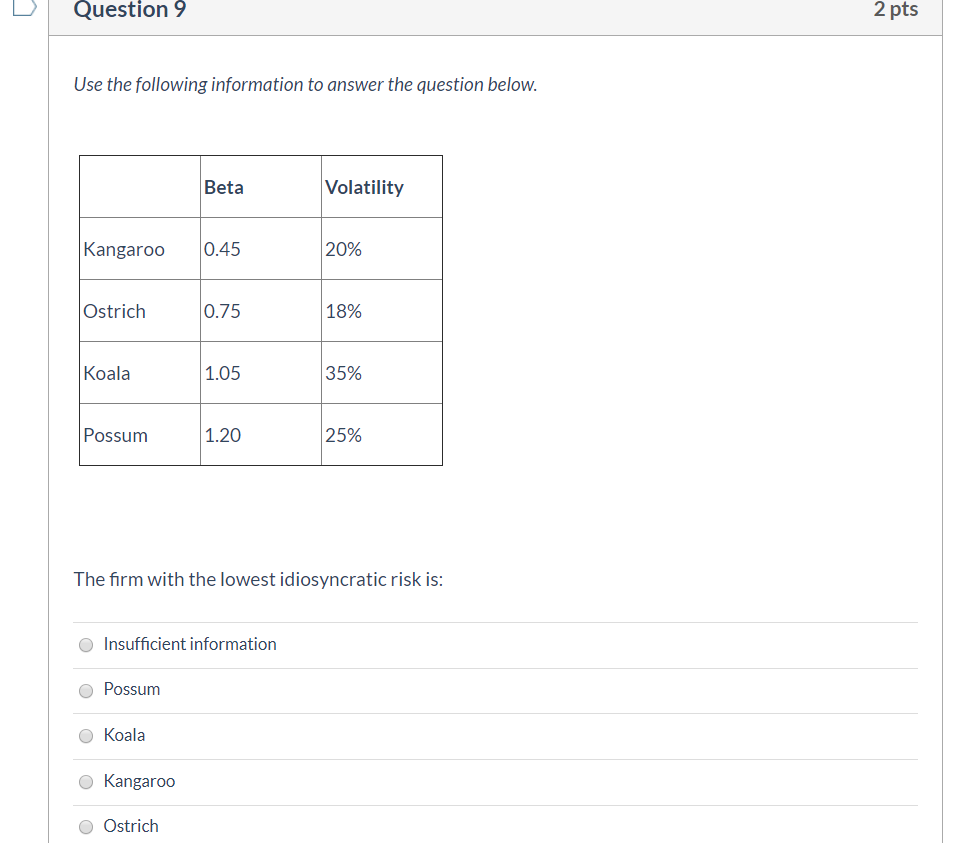Viewport: 957px width, 843px height.
Task: Click the Question 9 header title
Action: (x=128, y=10)
